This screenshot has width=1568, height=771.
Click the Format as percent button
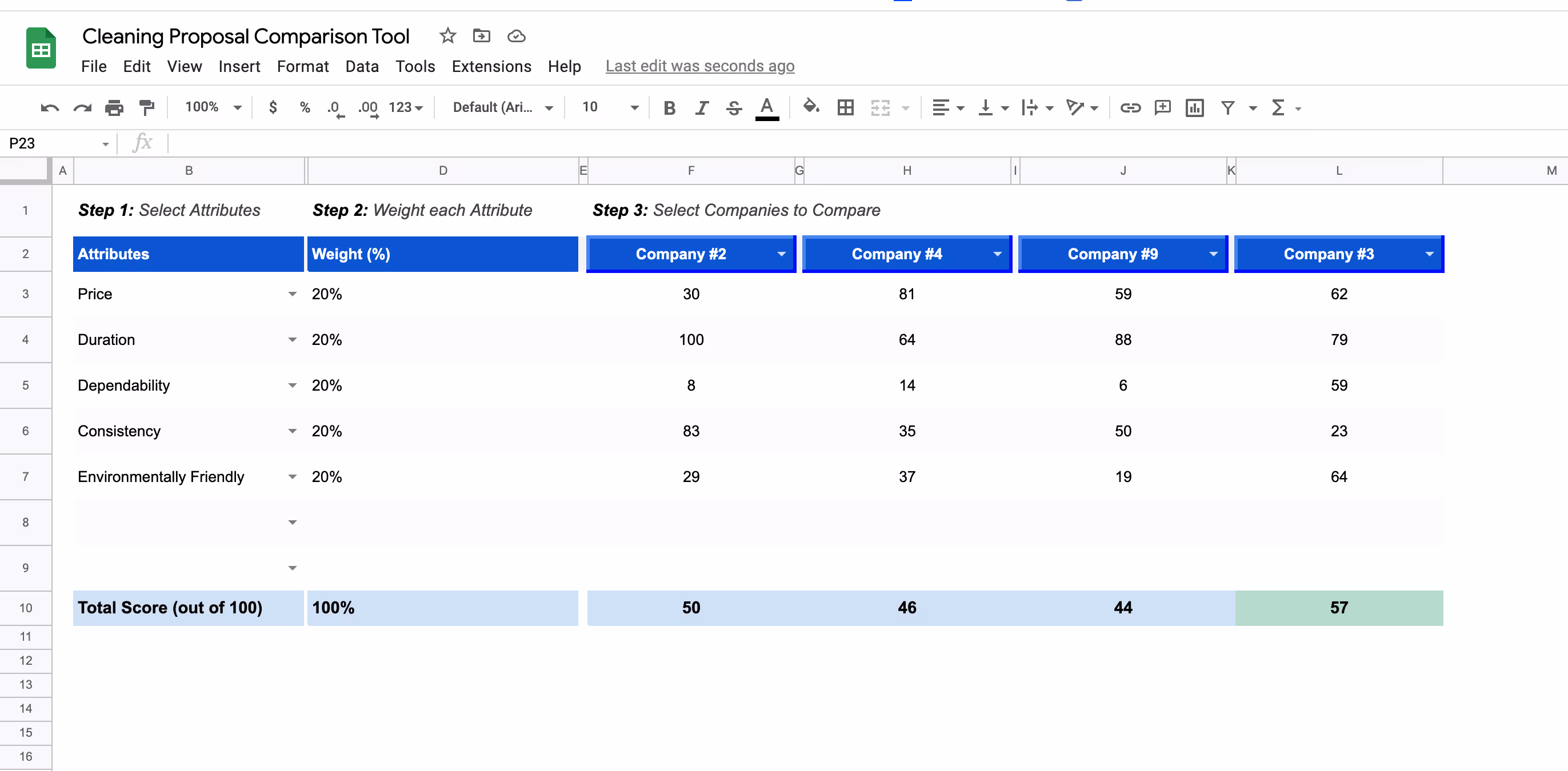point(305,108)
